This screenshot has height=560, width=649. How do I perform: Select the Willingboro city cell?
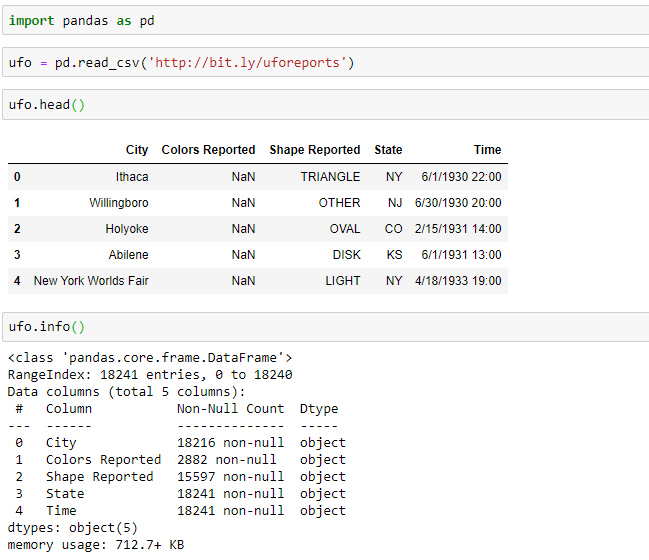[118, 203]
